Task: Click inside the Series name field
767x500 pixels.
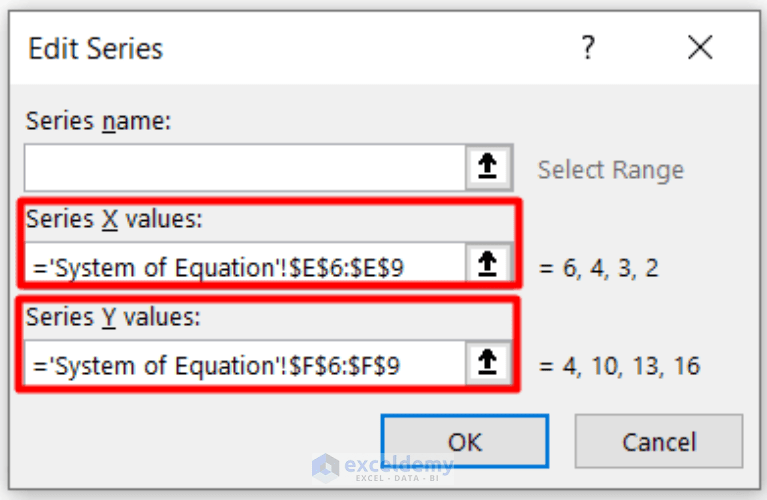Action: [x=244, y=168]
